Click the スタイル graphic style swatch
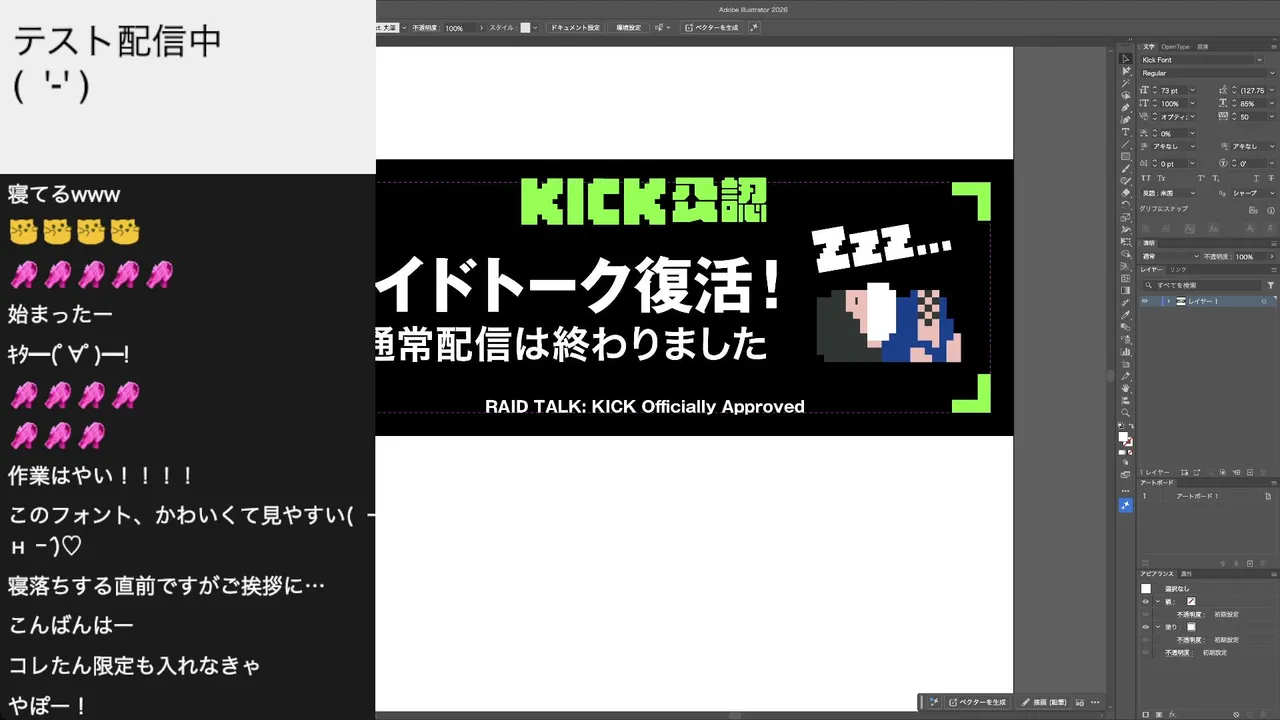Image resolution: width=1280 pixels, height=720 pixels. coord(525,27)
